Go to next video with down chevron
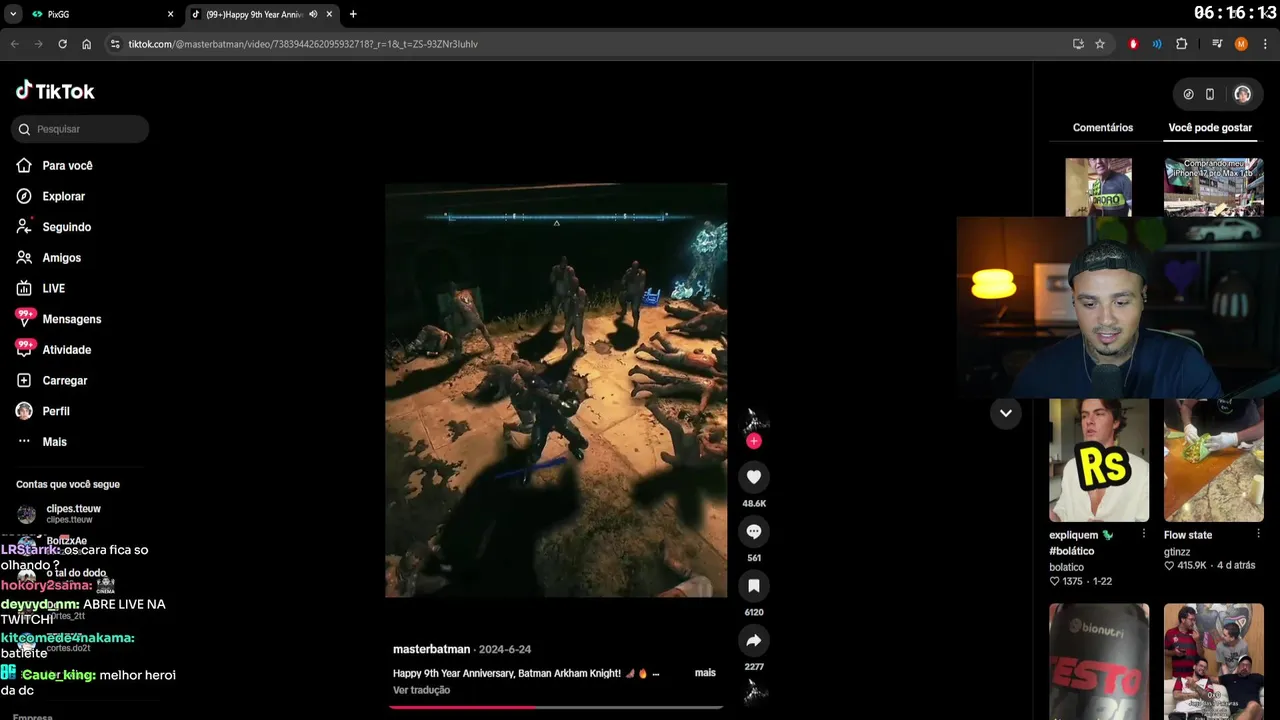1280x720 pixels. (x=1005, y=413)
